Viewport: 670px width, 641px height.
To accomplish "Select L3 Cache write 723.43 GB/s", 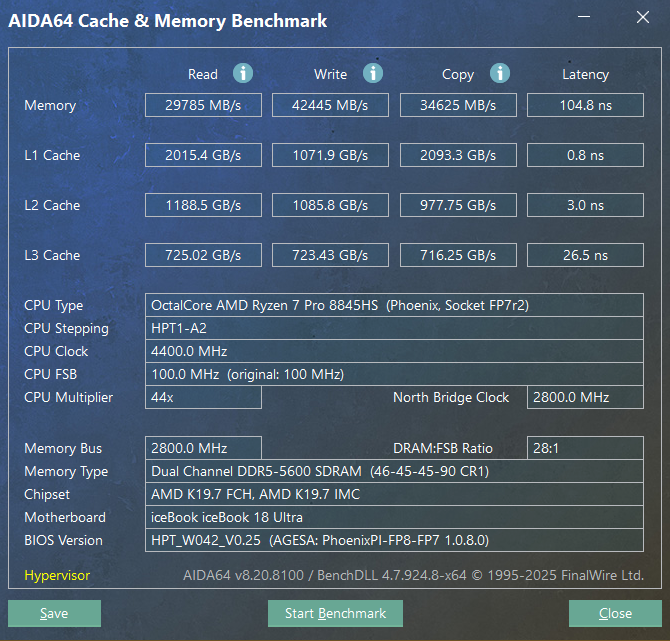I will (x=330, y=255).
